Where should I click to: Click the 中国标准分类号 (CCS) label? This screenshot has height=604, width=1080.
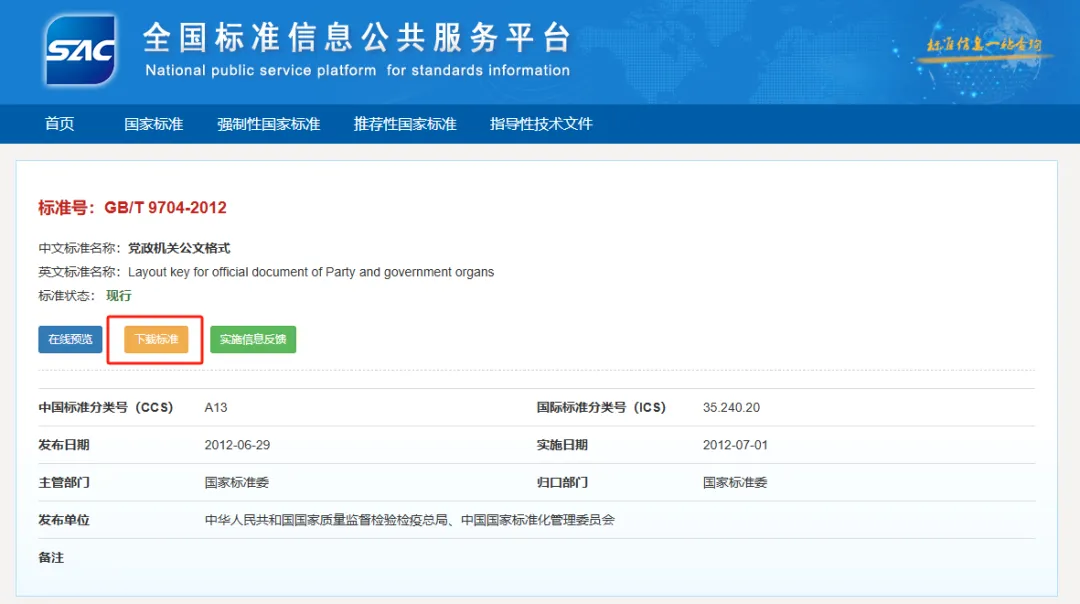105,408
